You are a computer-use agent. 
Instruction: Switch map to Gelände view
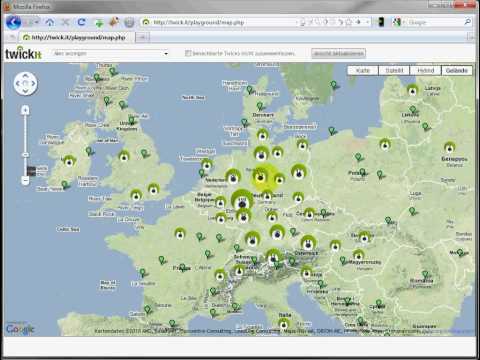[457, 70]
